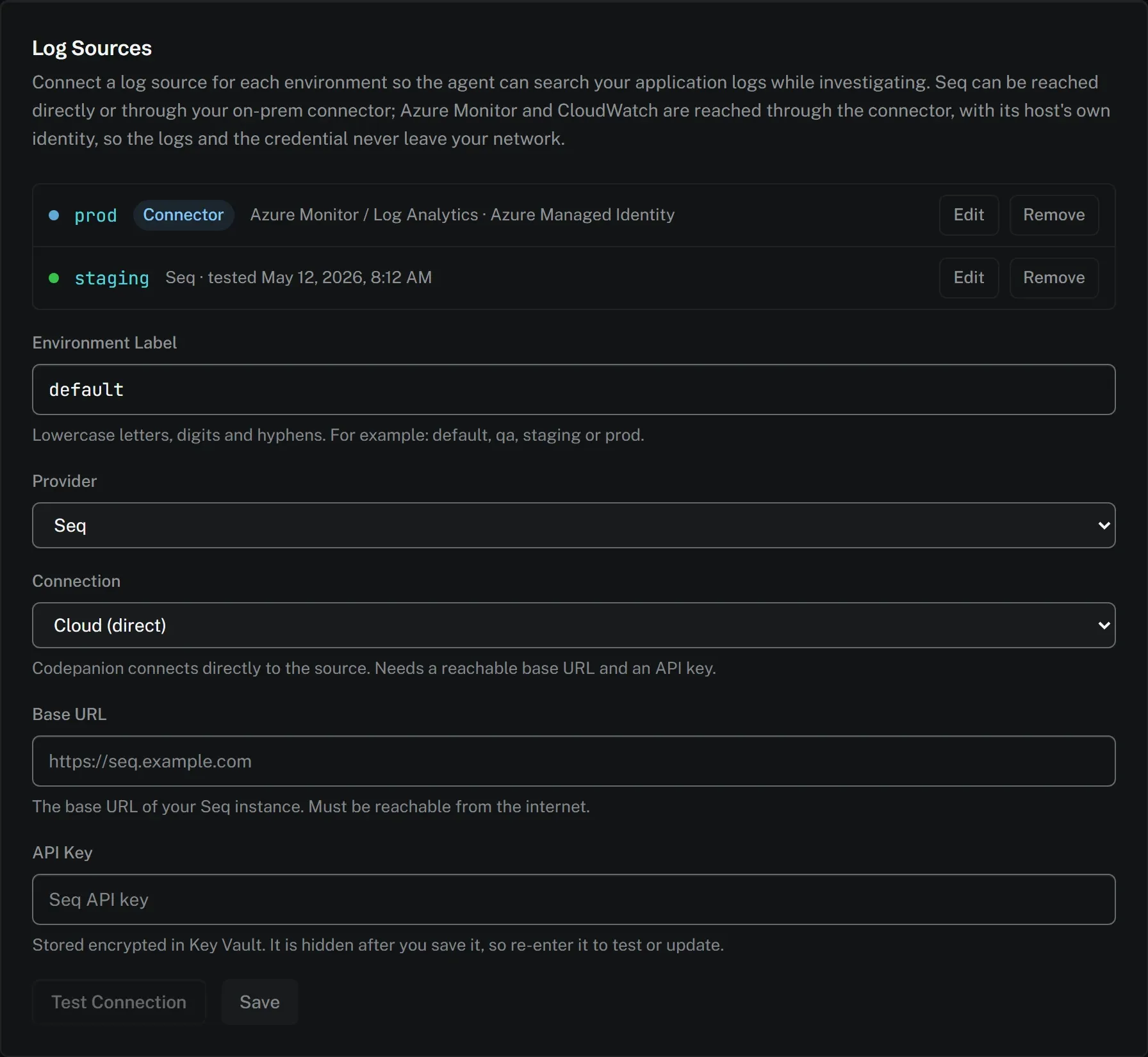This screenshot has width=1148, height=1057.
Task: Click the blue status dot beside prod
Action: pyautogui.click(x=54, y=215)
